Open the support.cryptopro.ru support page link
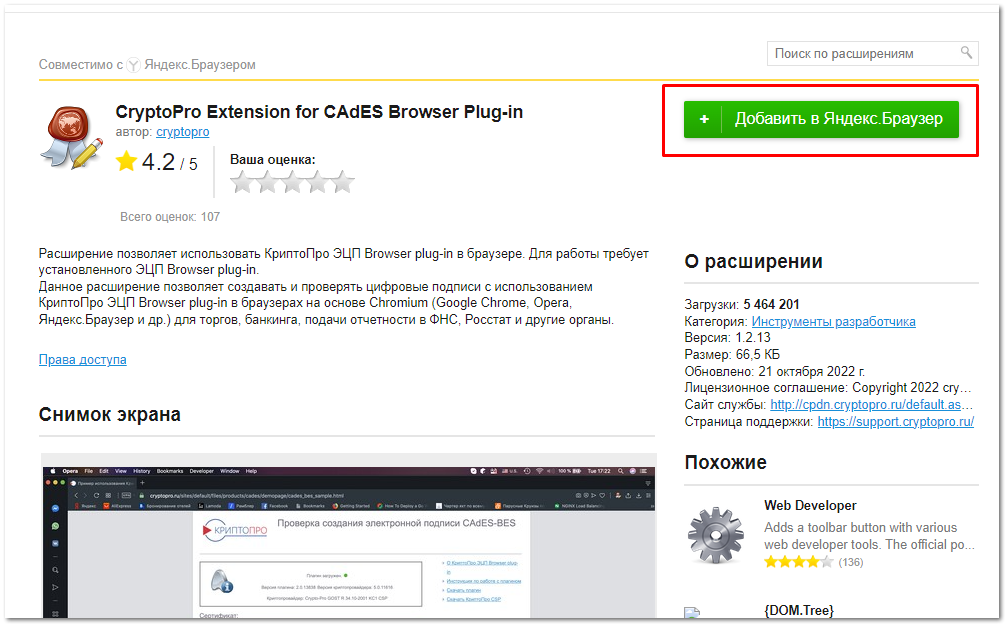 click(x=895, y=422)
